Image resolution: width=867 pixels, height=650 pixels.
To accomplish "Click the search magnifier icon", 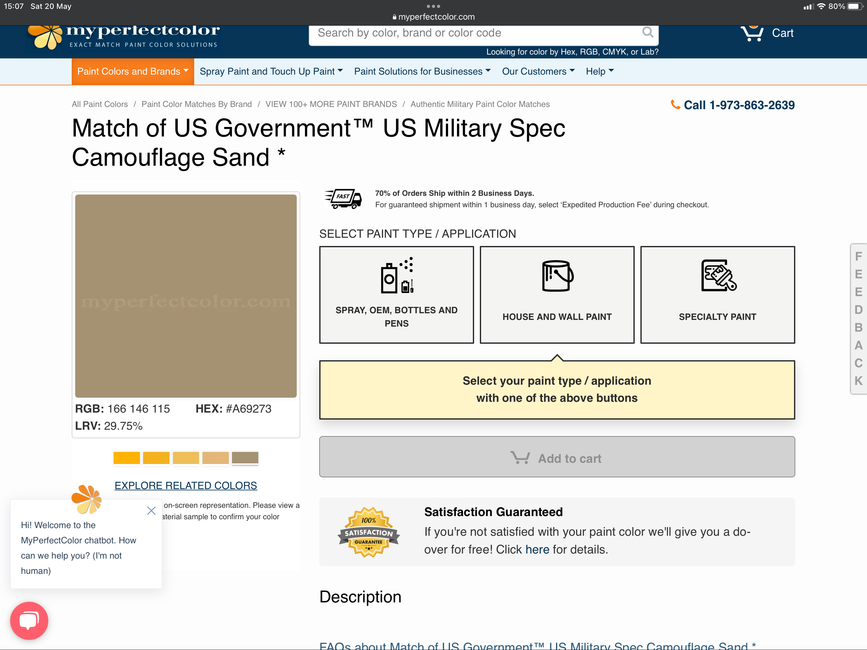I will [647, 33].
